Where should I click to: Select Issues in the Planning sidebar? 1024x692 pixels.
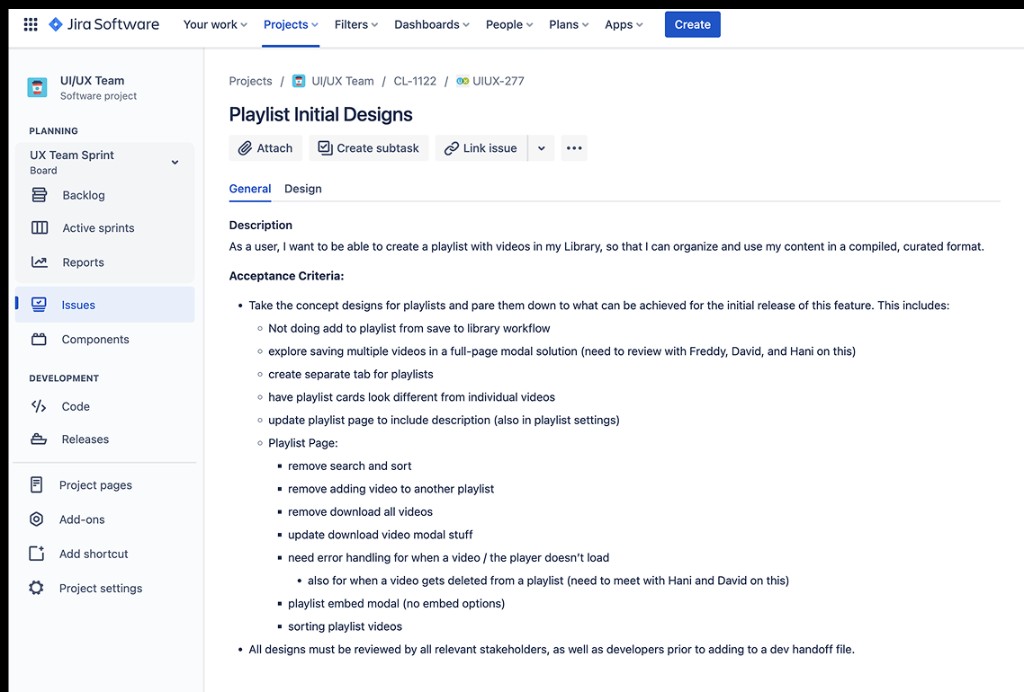(80, 306)
